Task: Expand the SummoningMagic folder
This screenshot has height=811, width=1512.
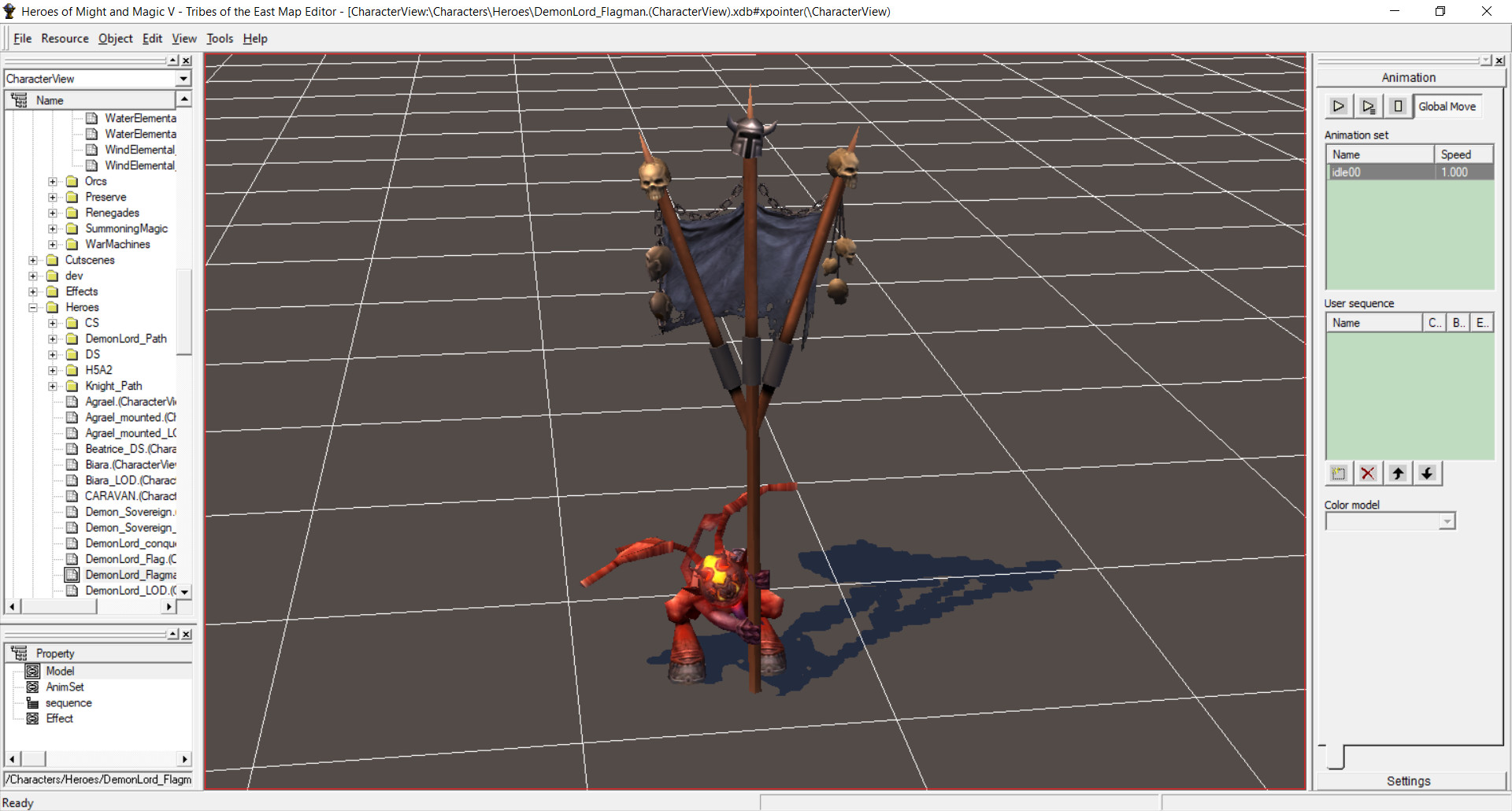Action: (53, 228)
